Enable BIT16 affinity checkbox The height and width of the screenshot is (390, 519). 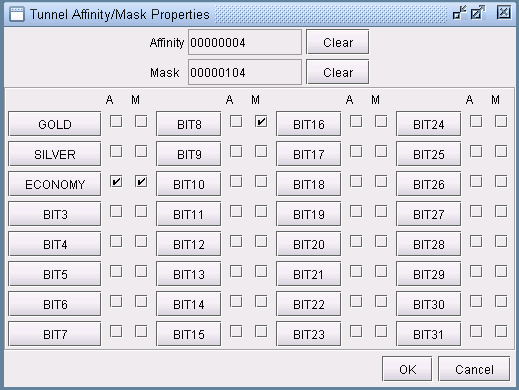pyautogui.click(x=356, y=121)
